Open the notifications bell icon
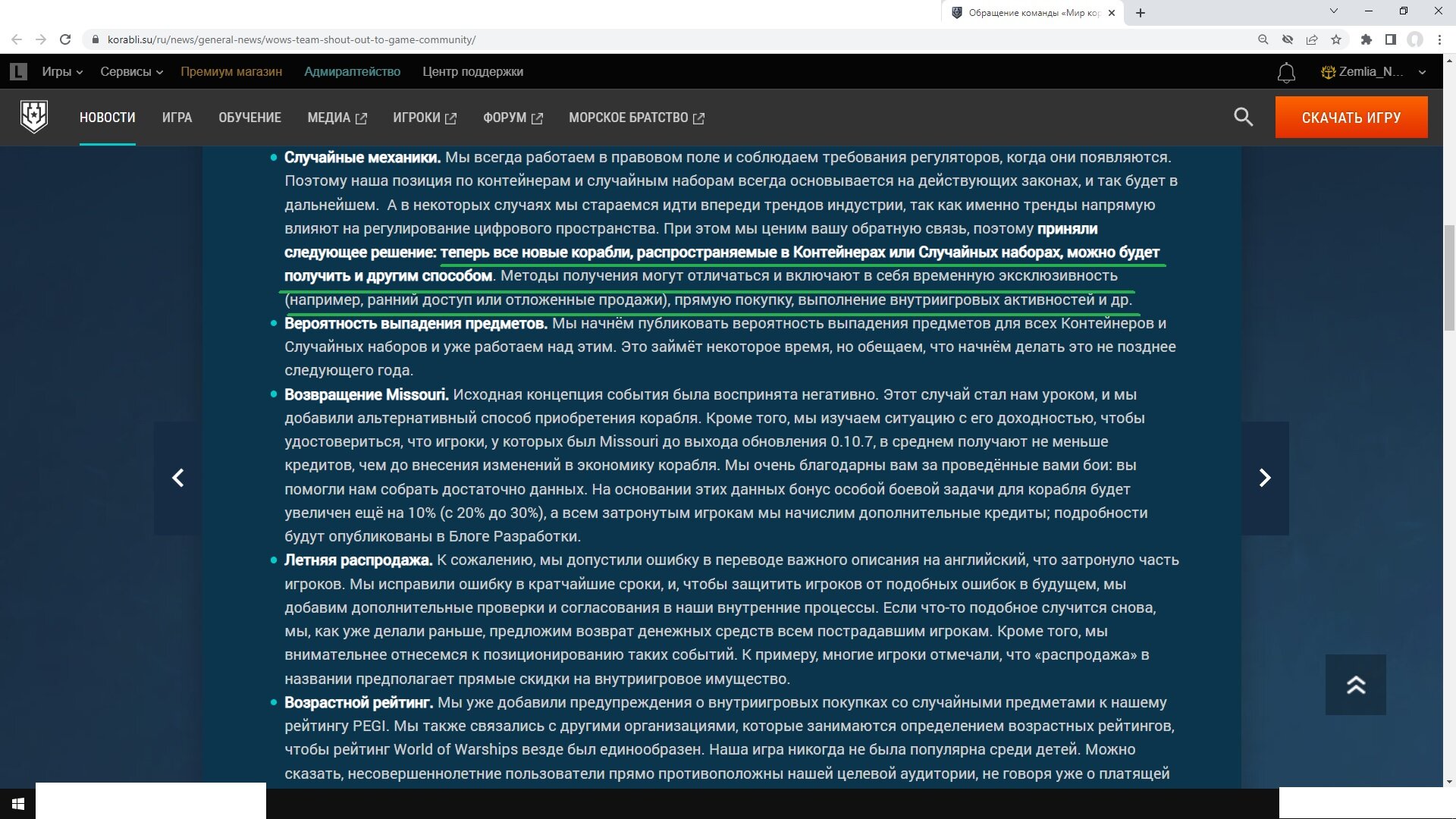Image resolution: width=1456 pixels, height=819 pixels. click(x=1286, y=73)
